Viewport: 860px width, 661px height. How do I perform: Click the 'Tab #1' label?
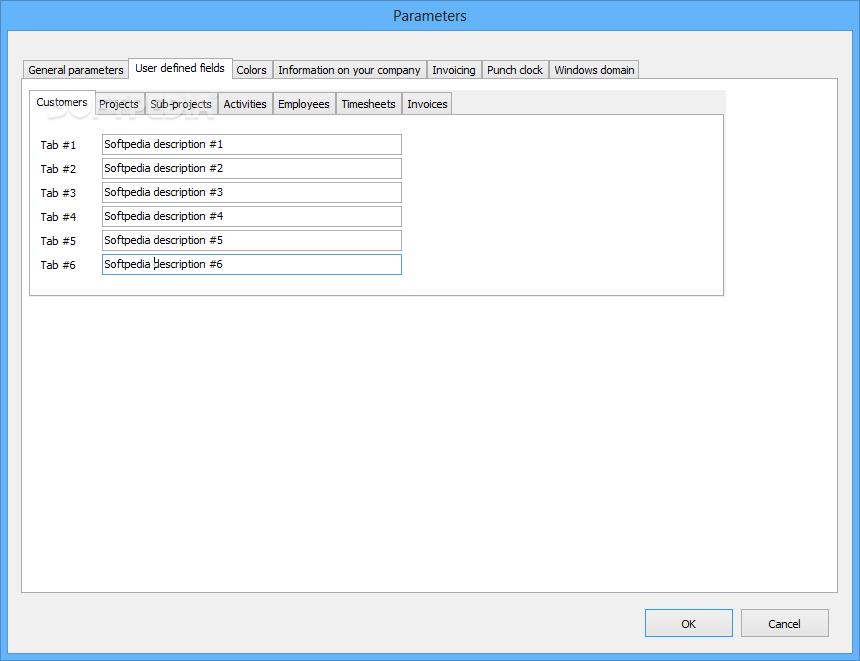point(58,145)
